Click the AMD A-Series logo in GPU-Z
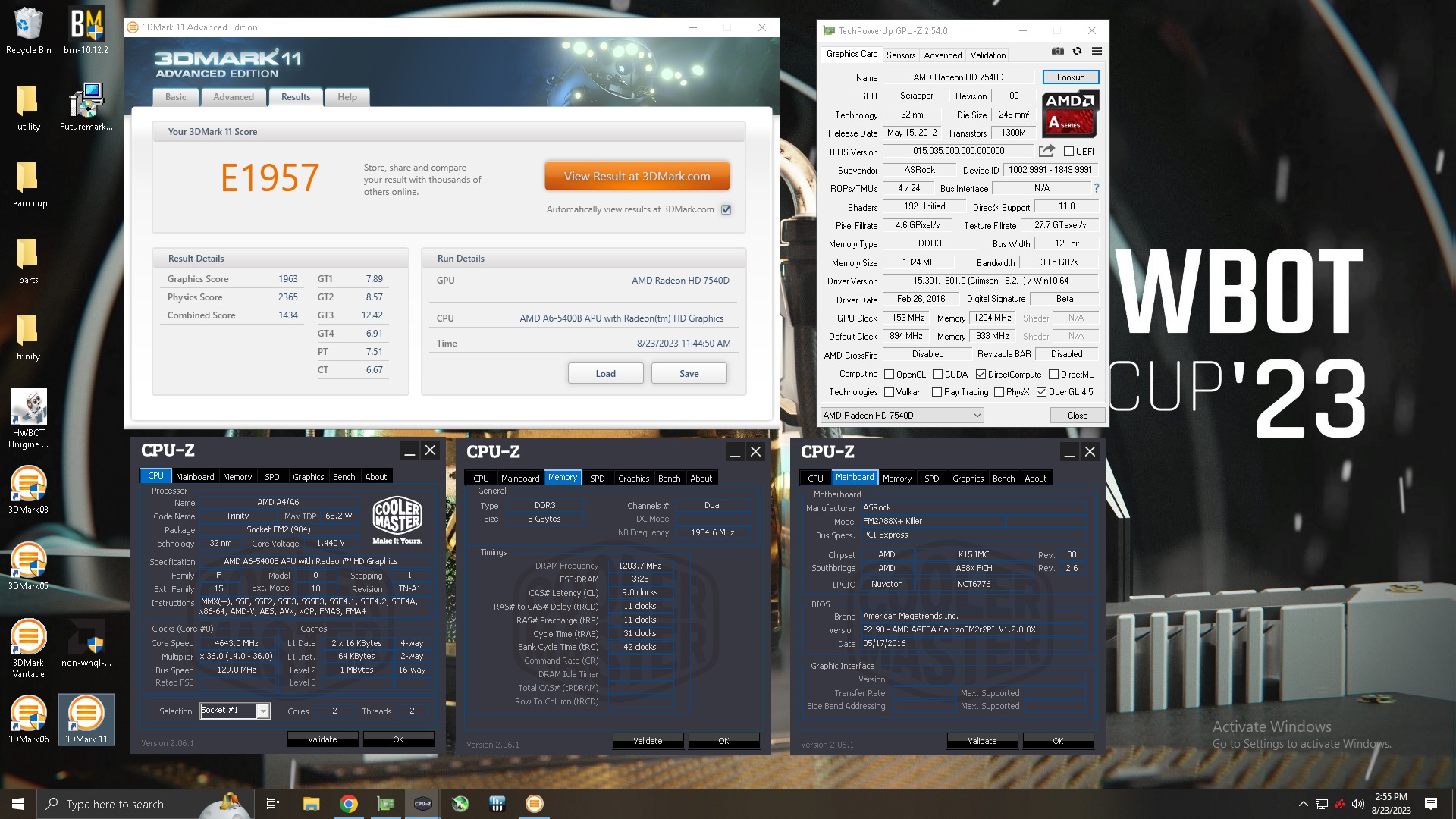 tap(1069, 114)
